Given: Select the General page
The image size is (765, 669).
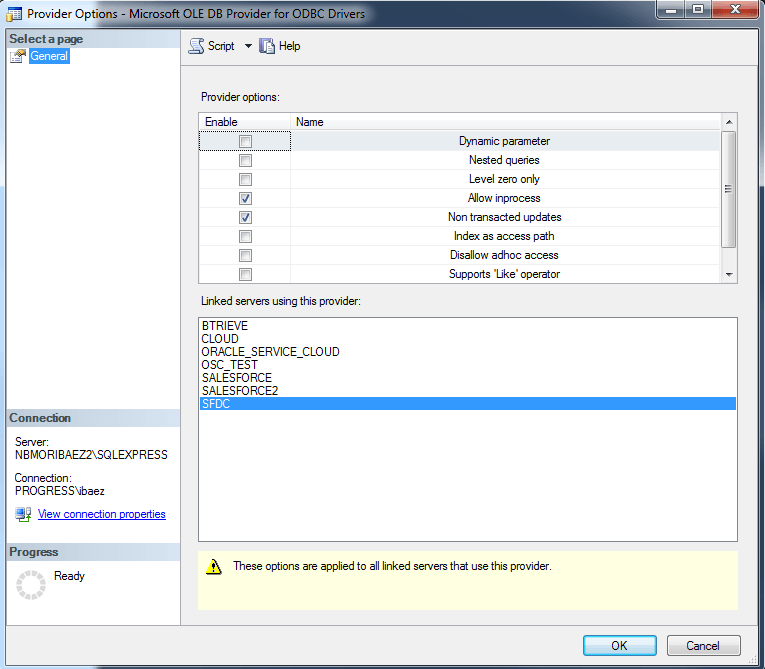Looking at the screenshot, I should click(49, 56).
